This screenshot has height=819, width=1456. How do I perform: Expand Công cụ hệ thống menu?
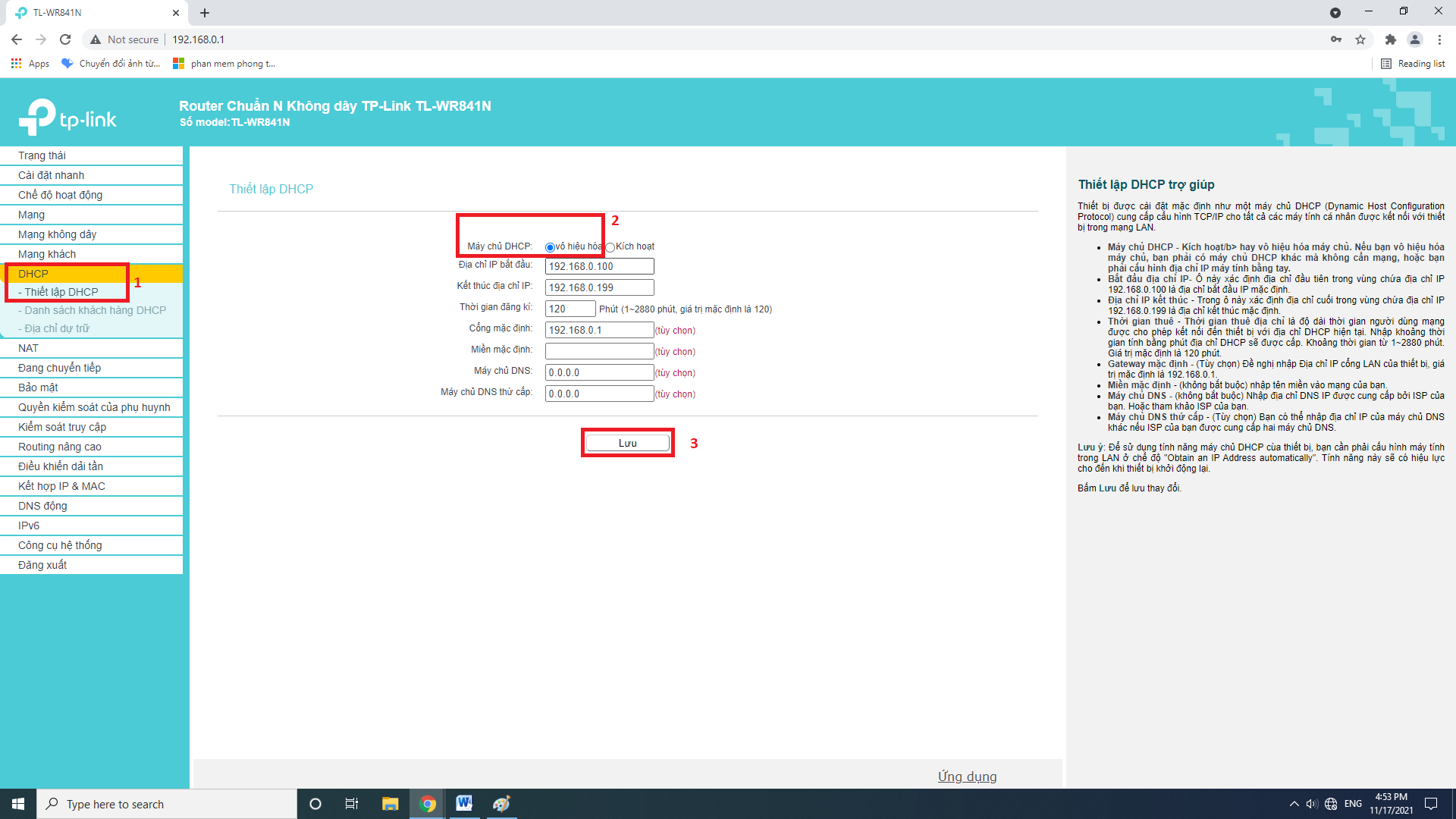(x=60, y=545)
